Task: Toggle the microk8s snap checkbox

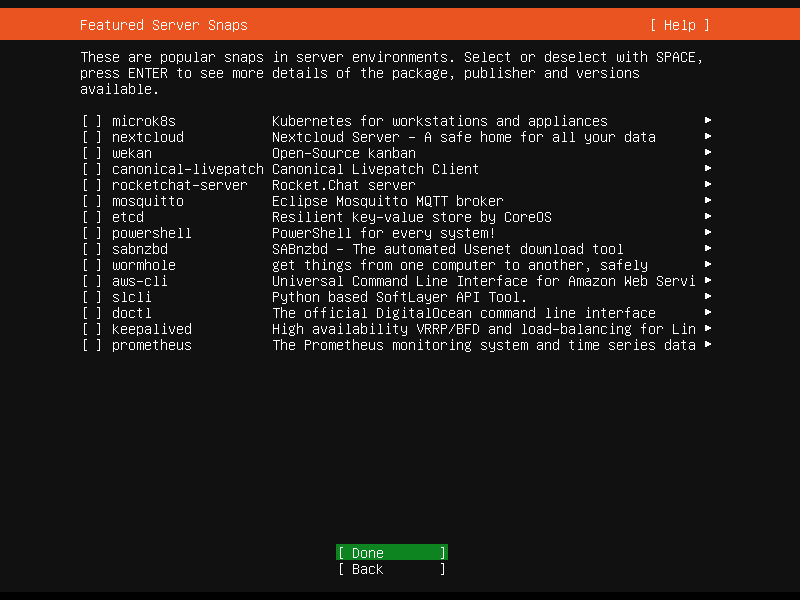Action: pyautogui.click(x=92, y=121)
